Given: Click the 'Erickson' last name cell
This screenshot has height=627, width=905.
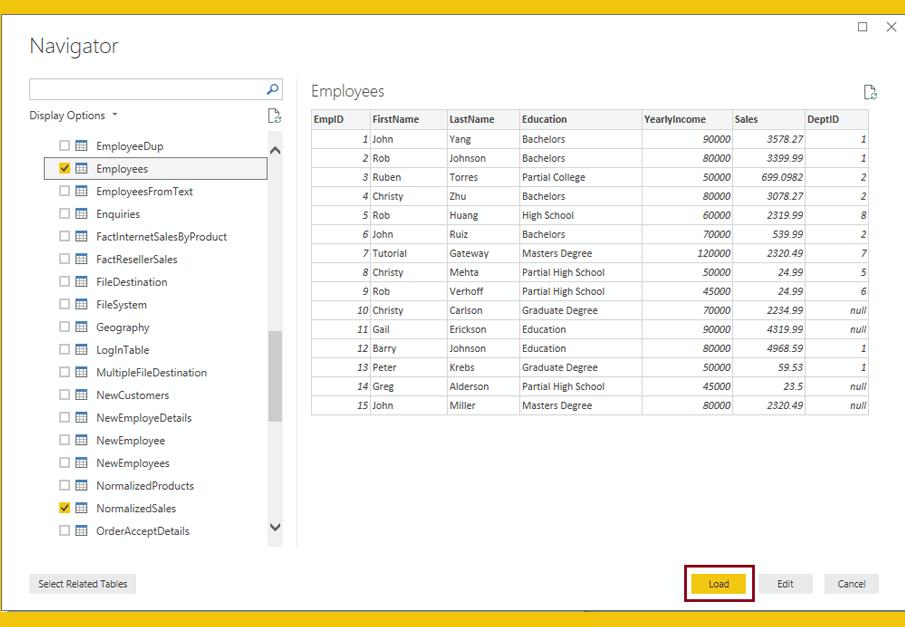Looking at the screenshot, I should coord(483,330).
